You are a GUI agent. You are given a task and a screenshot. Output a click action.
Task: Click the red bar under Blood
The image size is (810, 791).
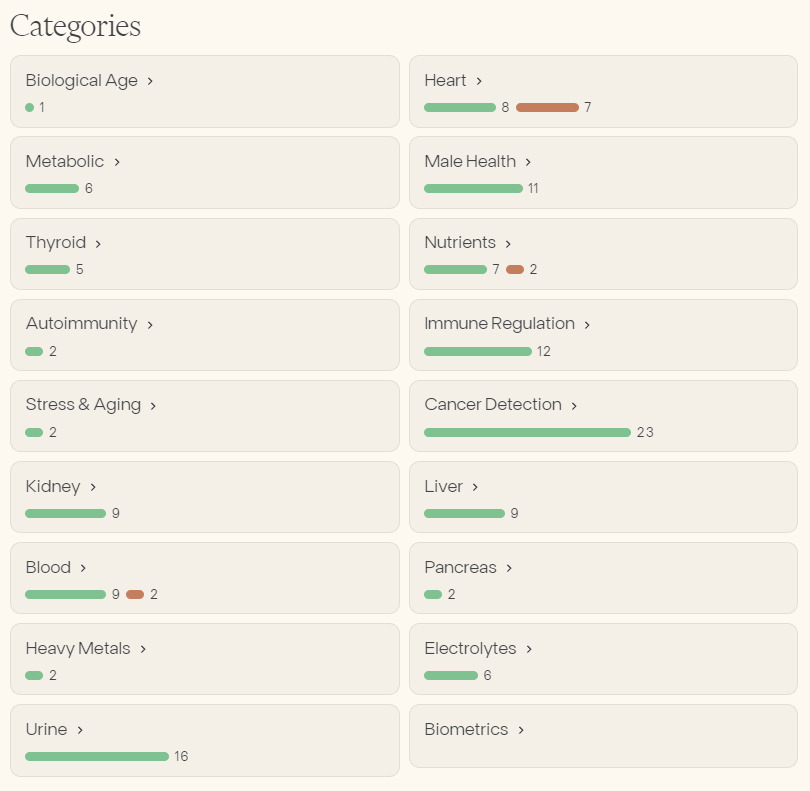coord(135,594)
